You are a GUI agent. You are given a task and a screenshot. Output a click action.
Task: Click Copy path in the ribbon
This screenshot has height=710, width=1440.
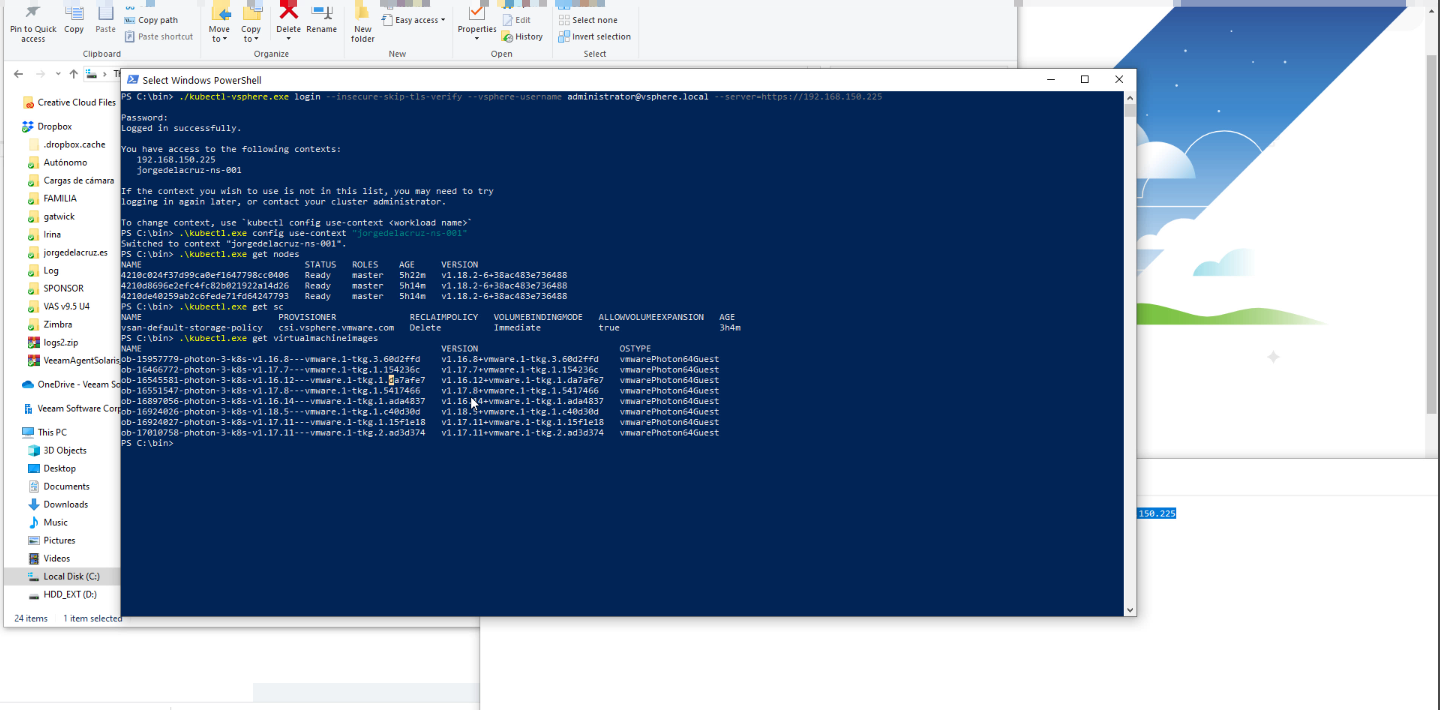click(x=151, y=20)
